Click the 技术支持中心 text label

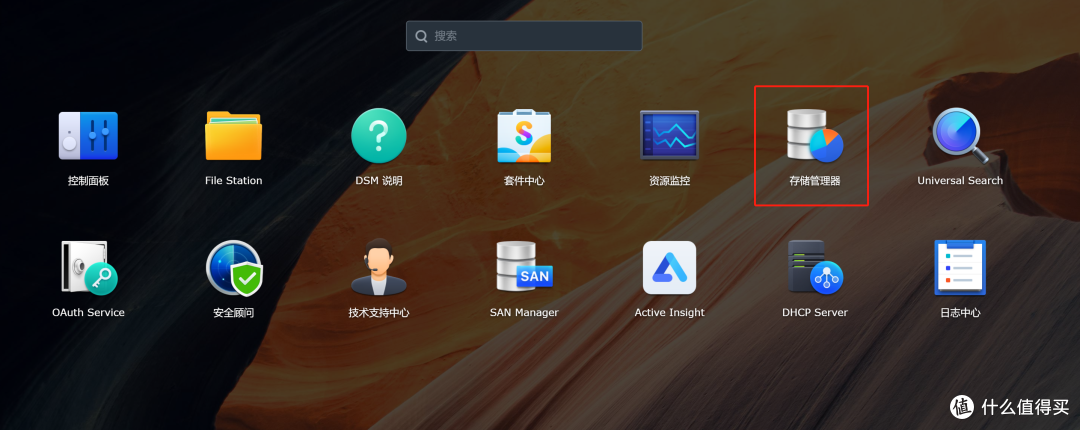[x=379, y=312]
